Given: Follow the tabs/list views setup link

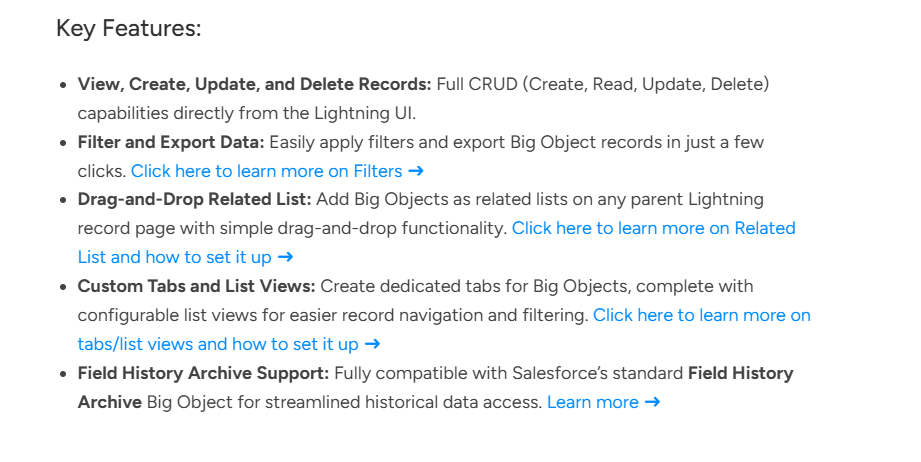Looking at the screenshot, I should click(701, 315).
